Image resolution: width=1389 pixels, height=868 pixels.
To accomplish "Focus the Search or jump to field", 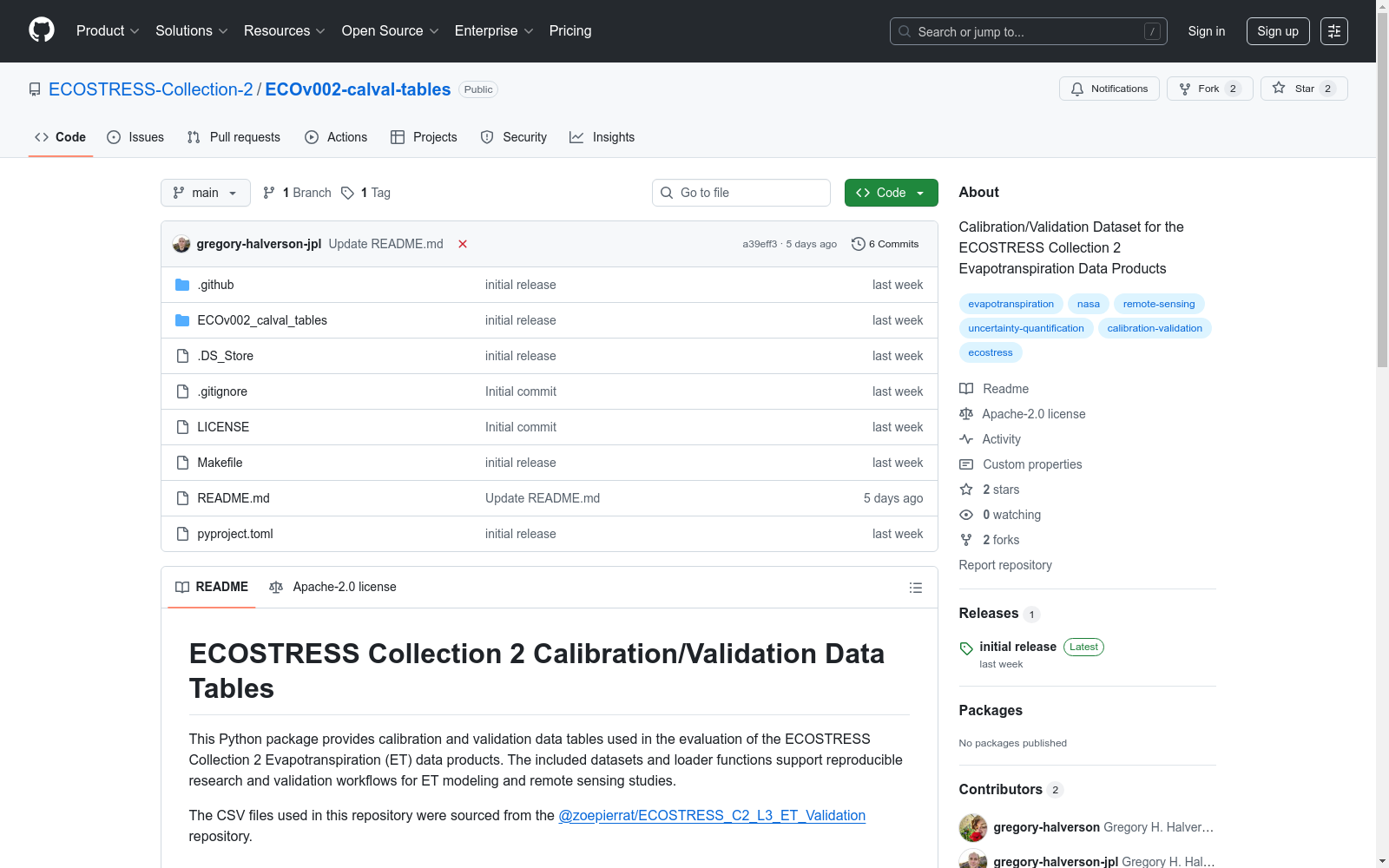I will [x=1029, y=31].
